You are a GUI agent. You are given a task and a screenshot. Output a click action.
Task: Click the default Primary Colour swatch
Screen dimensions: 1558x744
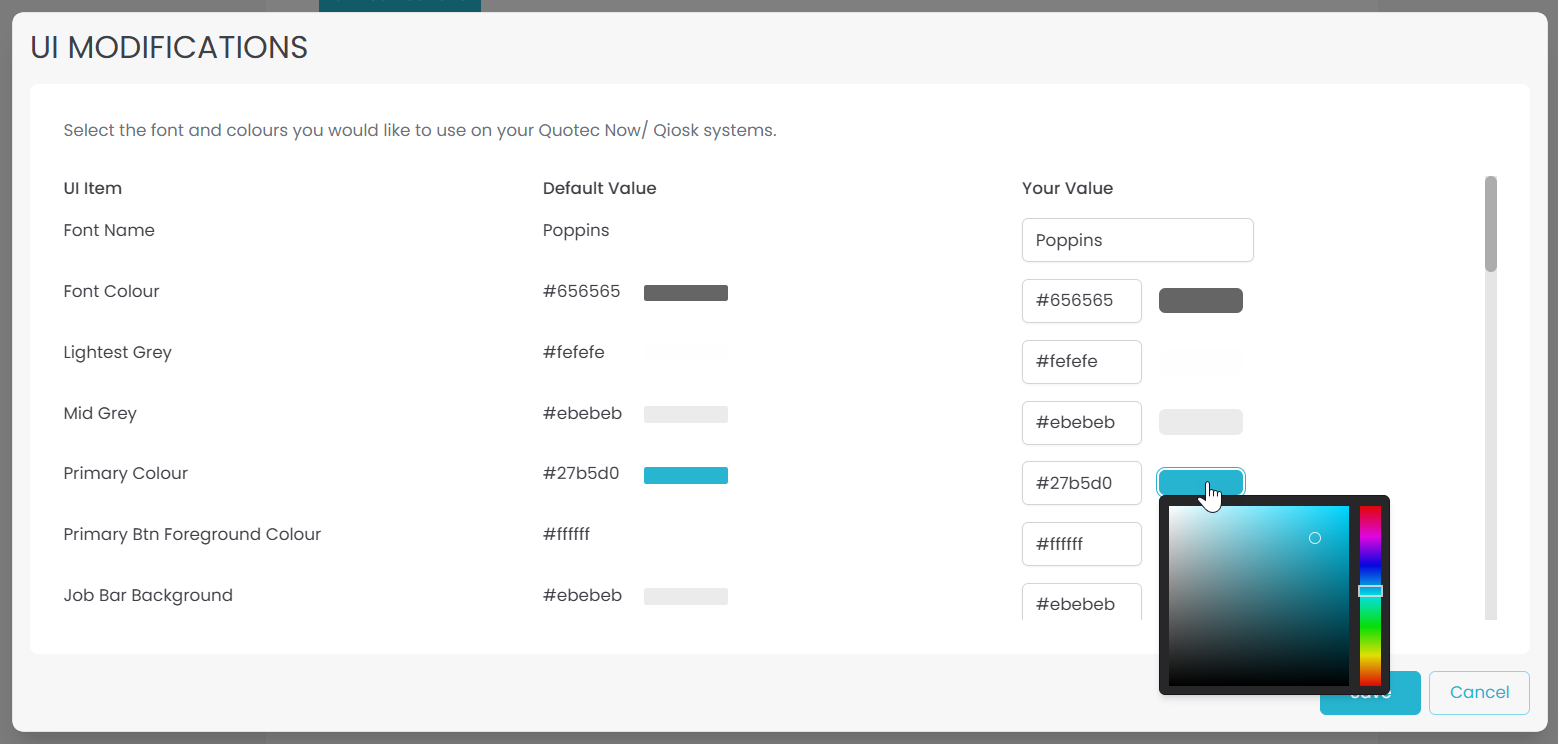(686, 475)
